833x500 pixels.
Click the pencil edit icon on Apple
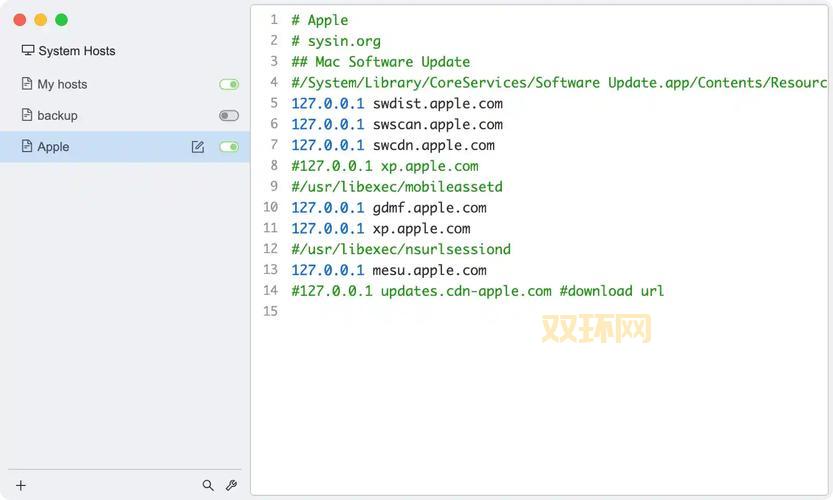click(x=198, y=147)
